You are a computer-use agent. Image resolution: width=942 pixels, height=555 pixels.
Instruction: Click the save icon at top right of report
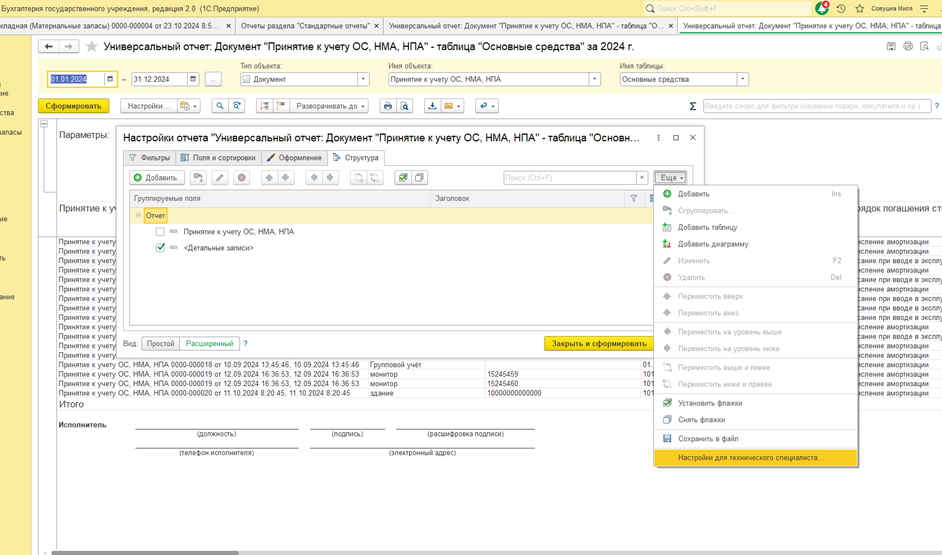(891, 46)
